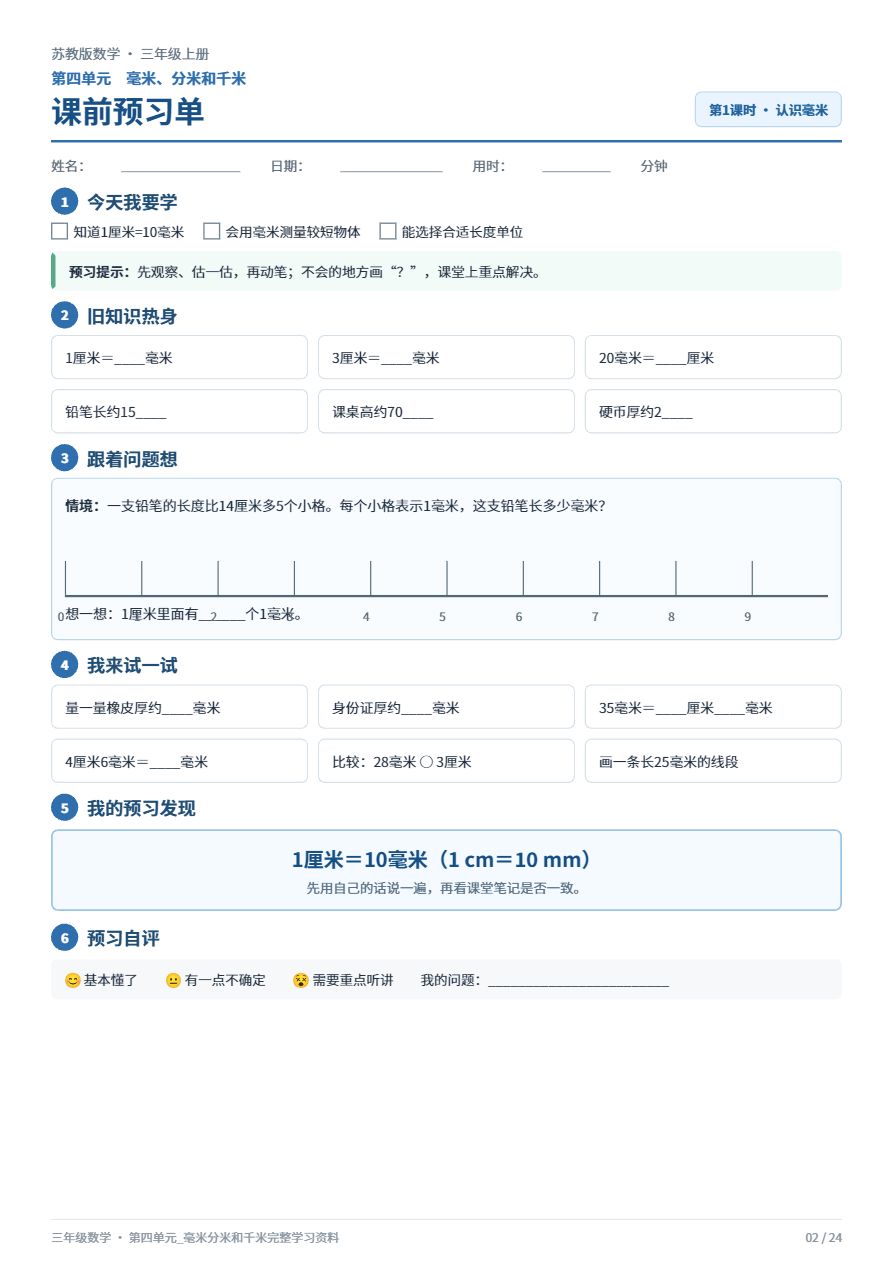892x1262 pixels.
Task: Click the 跟着问题想 section heading
Action: click(132, 459)
